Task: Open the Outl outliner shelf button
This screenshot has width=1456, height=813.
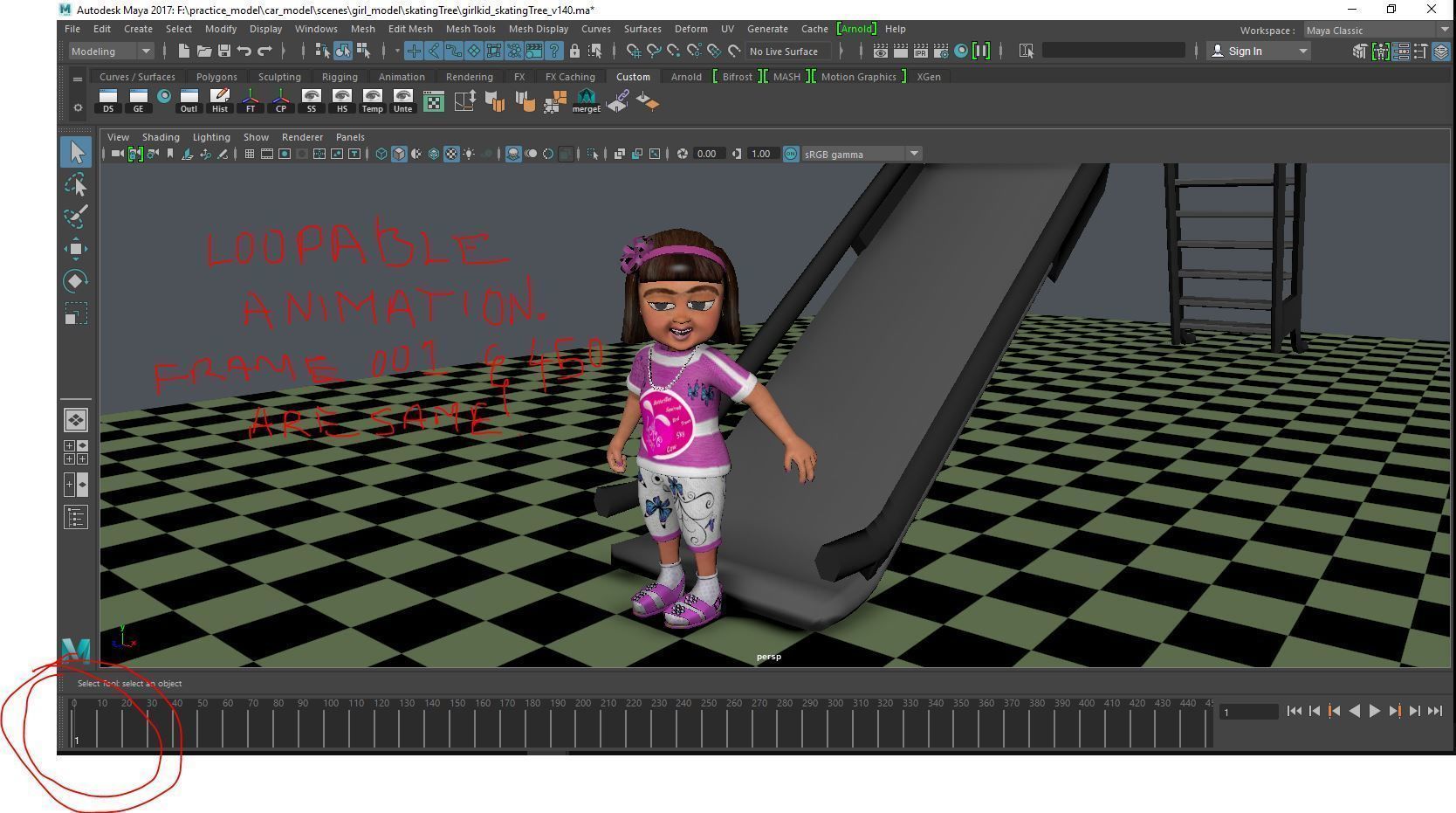Action: [x=189, y=101]
